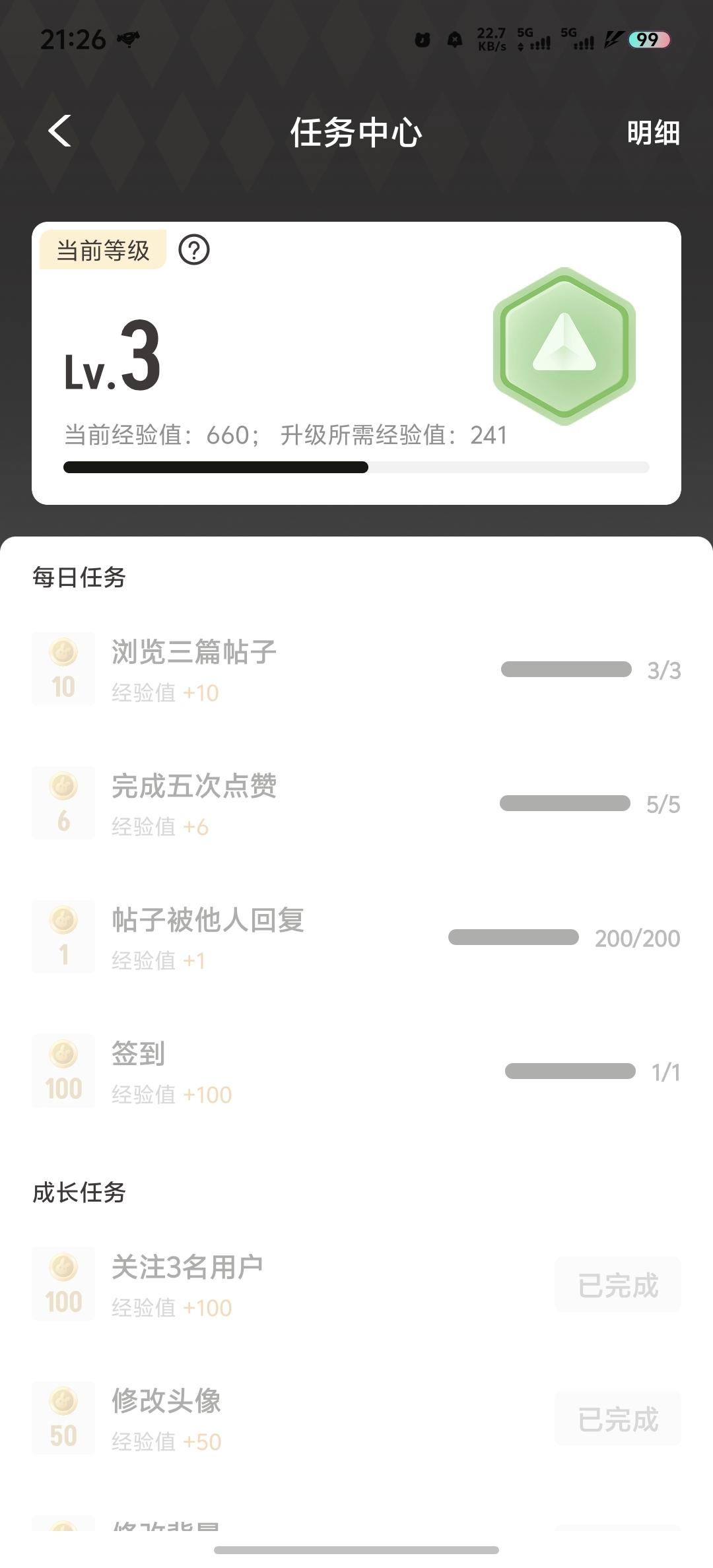Tap the 当前等级 label tag
The image size is (713, 1568).
(103, 250)
